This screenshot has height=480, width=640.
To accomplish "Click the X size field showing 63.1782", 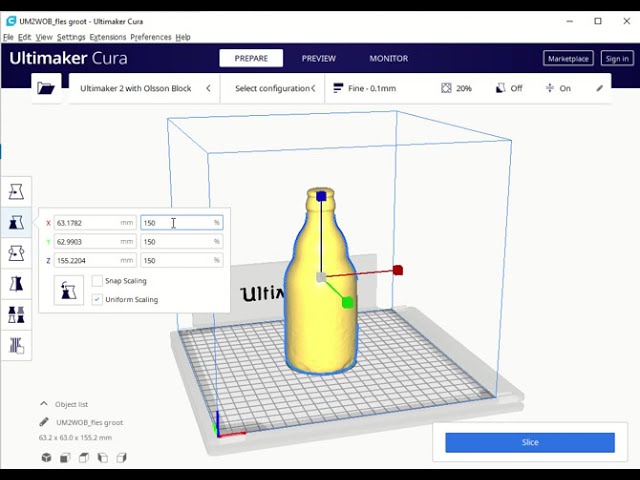I will point(95,223).
